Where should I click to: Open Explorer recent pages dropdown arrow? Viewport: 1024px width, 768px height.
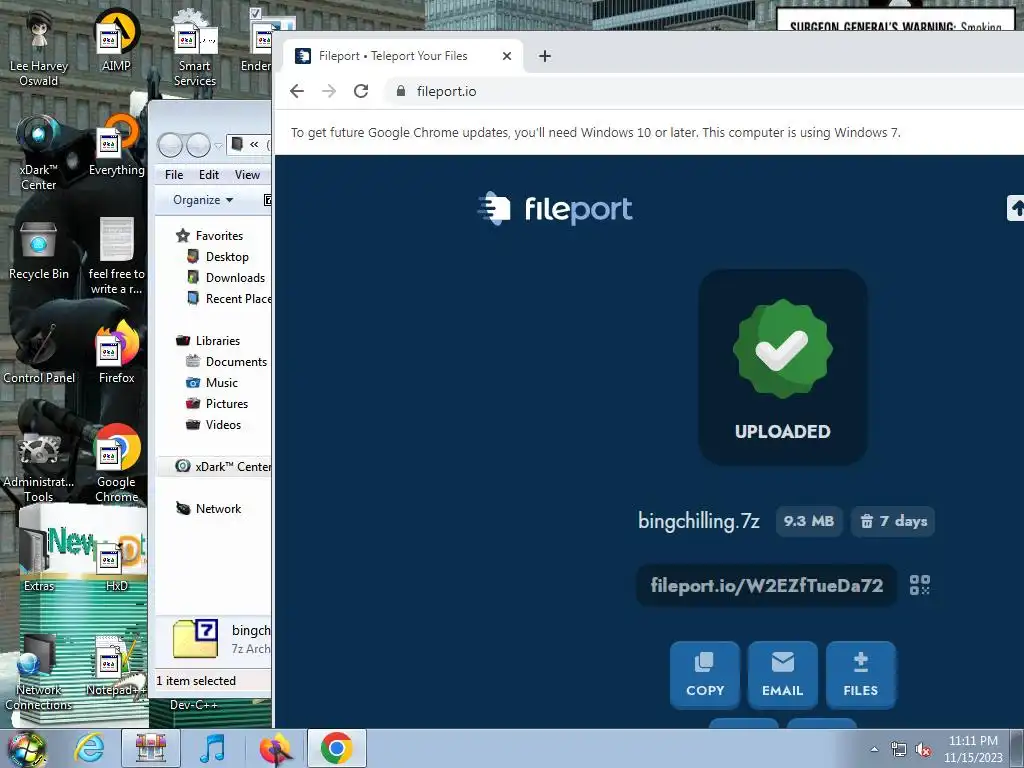(218, 145)
